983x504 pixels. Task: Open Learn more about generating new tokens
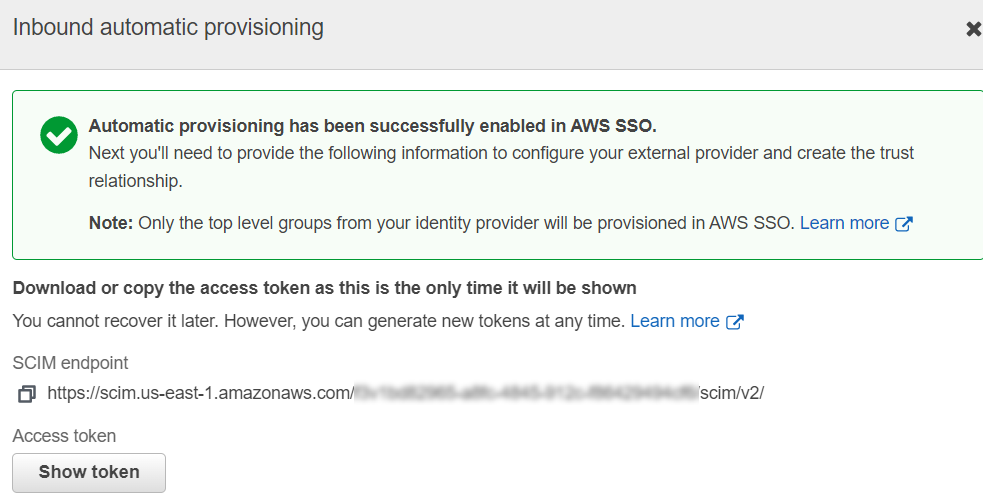(674, 321)
